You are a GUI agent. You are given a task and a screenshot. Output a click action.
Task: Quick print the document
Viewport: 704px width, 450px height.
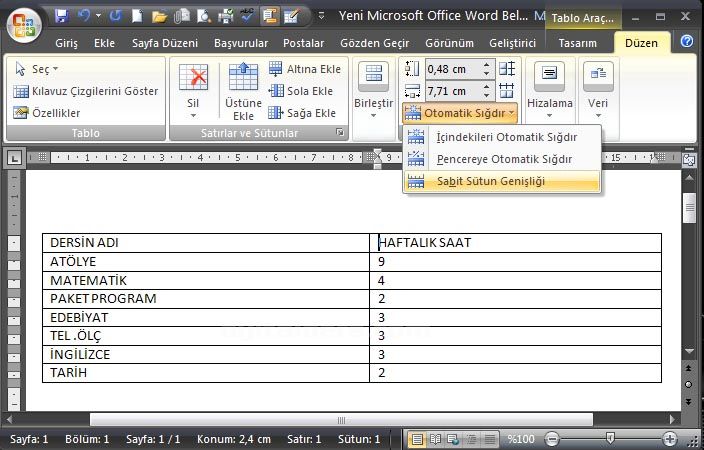click(226, 17)
